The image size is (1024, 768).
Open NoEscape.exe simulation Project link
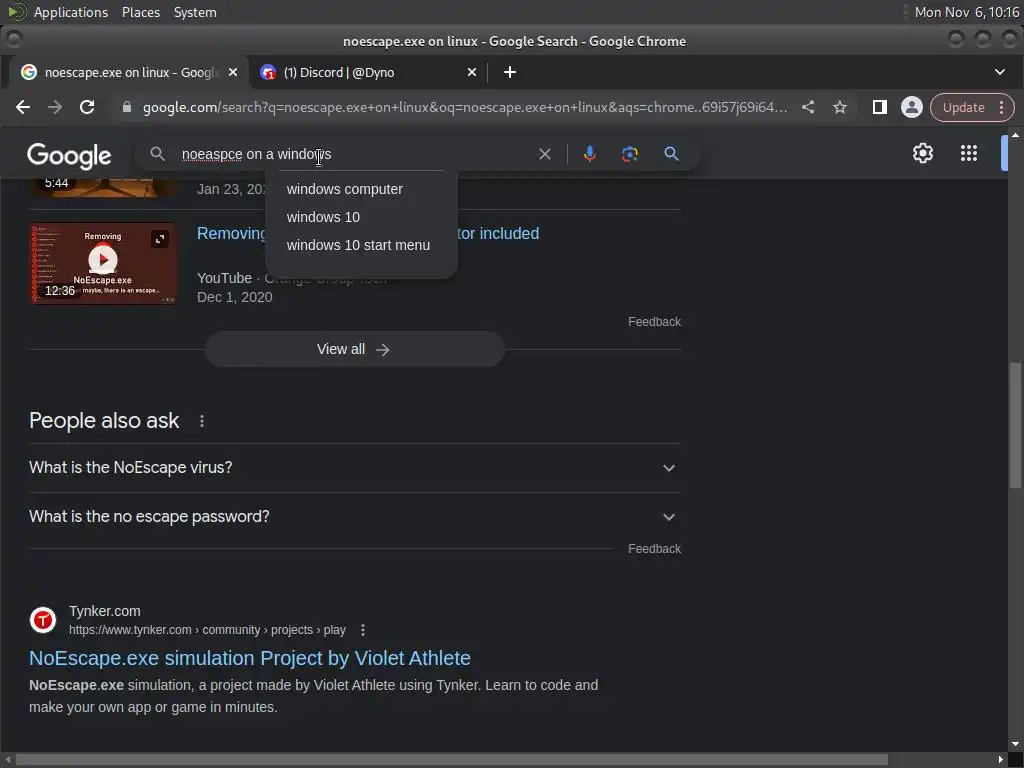pyautogui.click(x=249, y=658)
